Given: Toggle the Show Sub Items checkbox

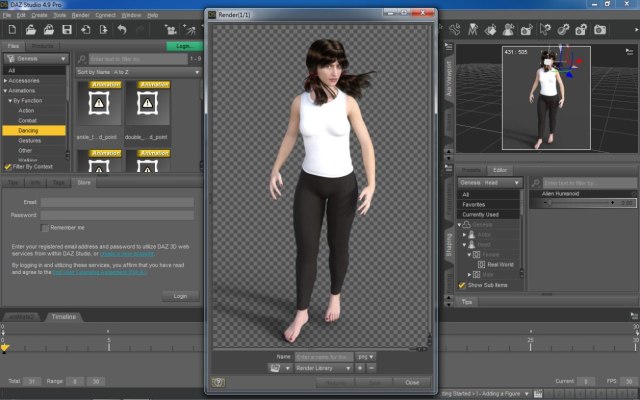Looking at the screenshot, I should (x=462, y=285).
